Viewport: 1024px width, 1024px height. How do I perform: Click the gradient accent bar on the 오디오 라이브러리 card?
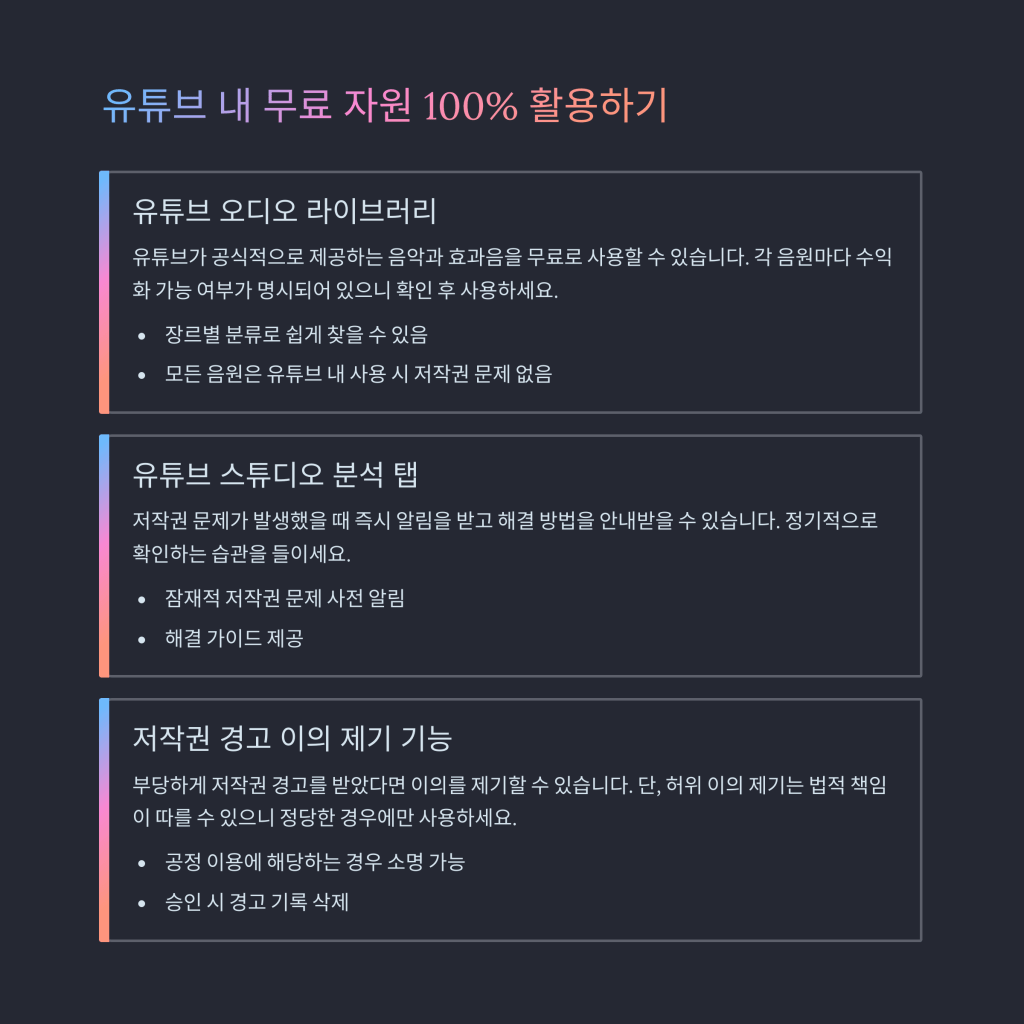click(x=104, y=292)
